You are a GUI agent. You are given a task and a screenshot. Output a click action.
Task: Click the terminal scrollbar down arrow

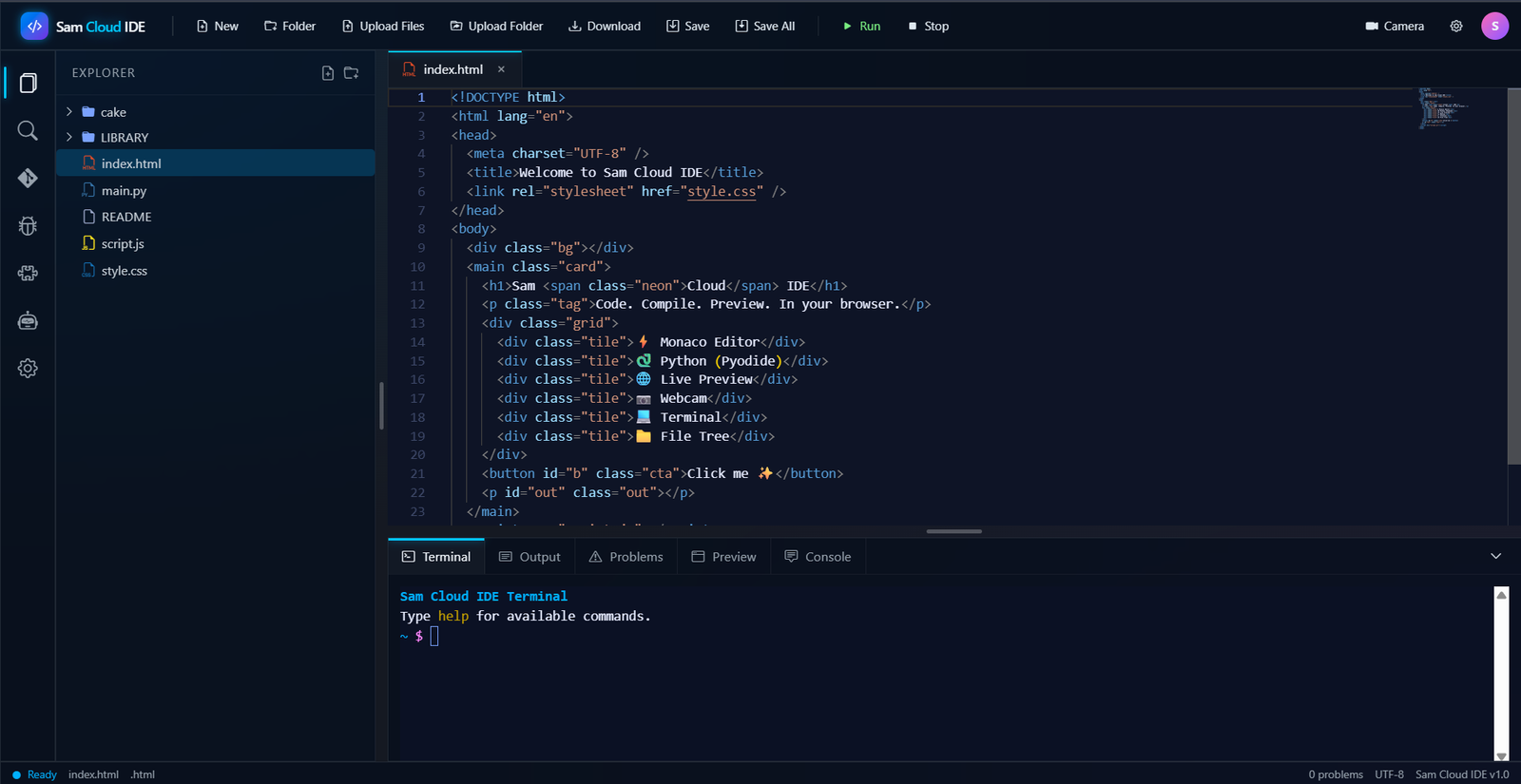[x=1501, y=756]
